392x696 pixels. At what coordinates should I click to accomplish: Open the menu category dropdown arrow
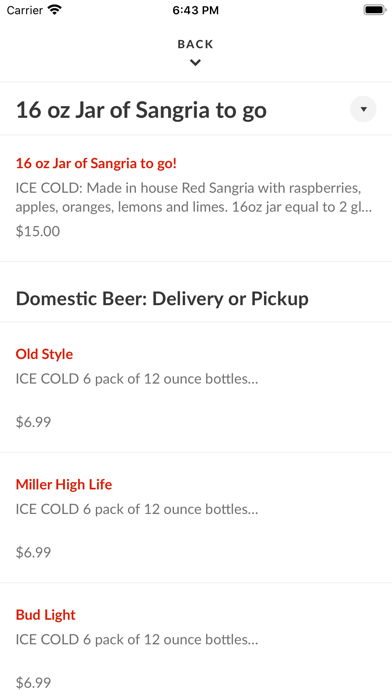tap(363, 109)
